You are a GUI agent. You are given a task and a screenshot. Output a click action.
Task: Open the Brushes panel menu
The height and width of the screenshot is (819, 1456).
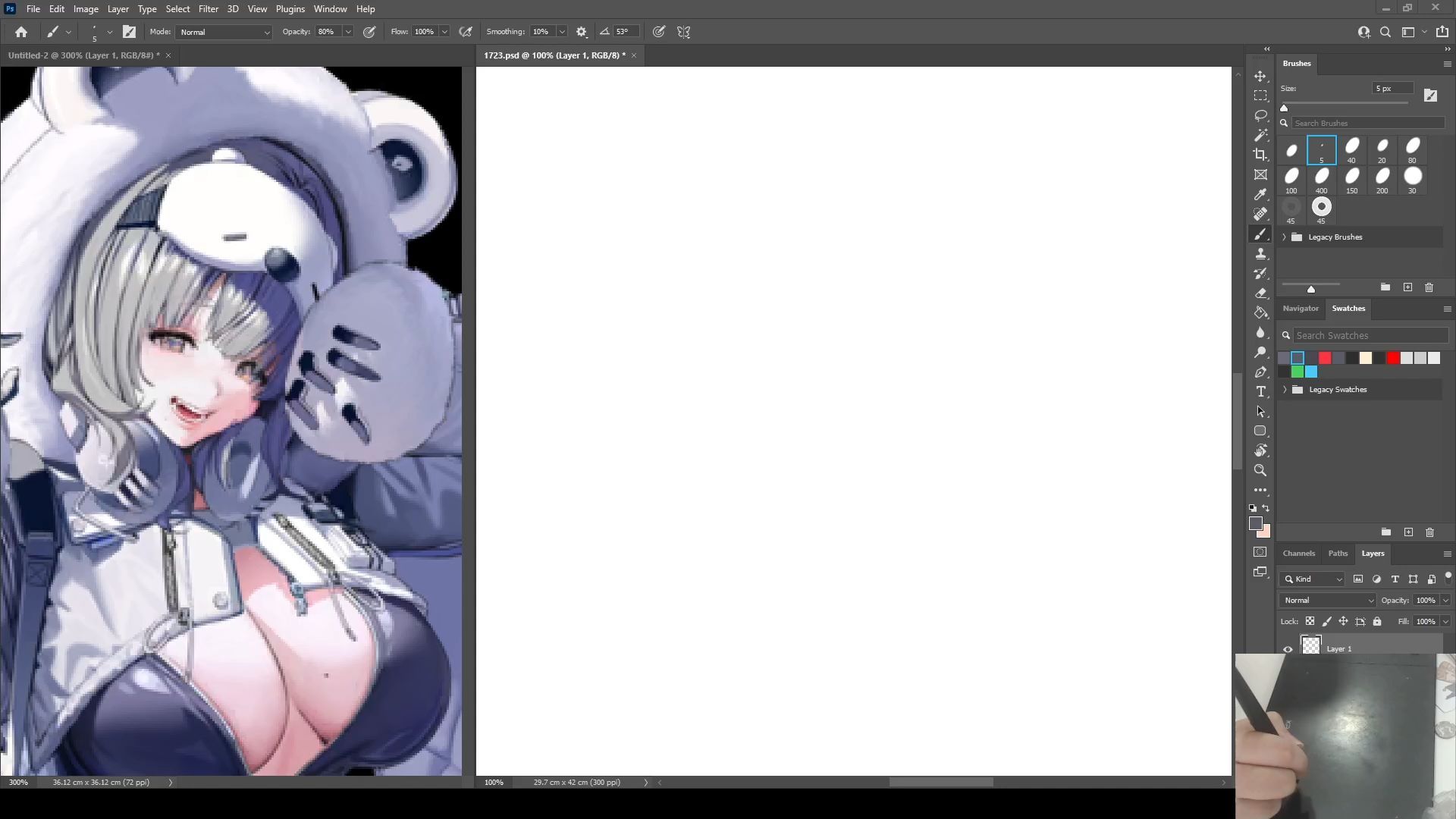[1447, 64]
